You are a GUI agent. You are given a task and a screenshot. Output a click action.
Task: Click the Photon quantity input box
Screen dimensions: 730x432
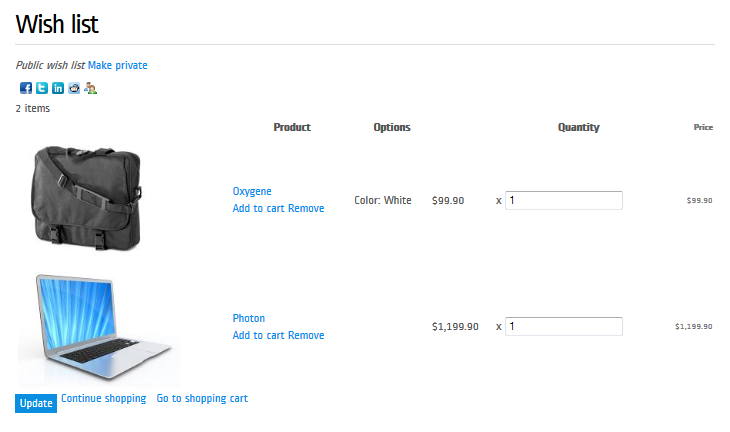[564, 326]
